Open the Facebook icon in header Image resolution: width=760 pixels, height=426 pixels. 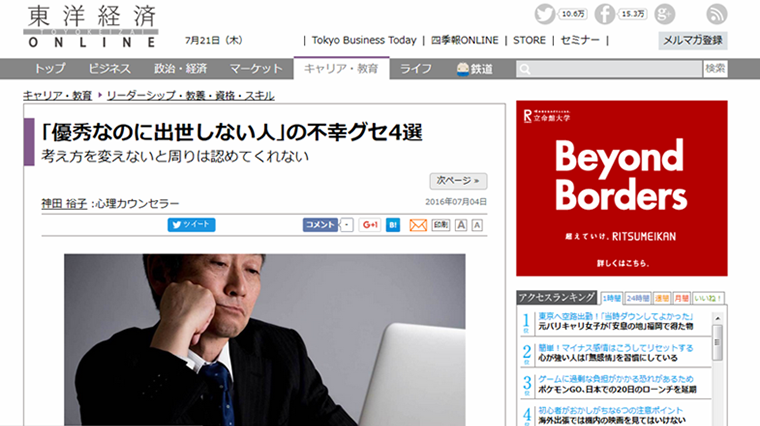(604, 14)
